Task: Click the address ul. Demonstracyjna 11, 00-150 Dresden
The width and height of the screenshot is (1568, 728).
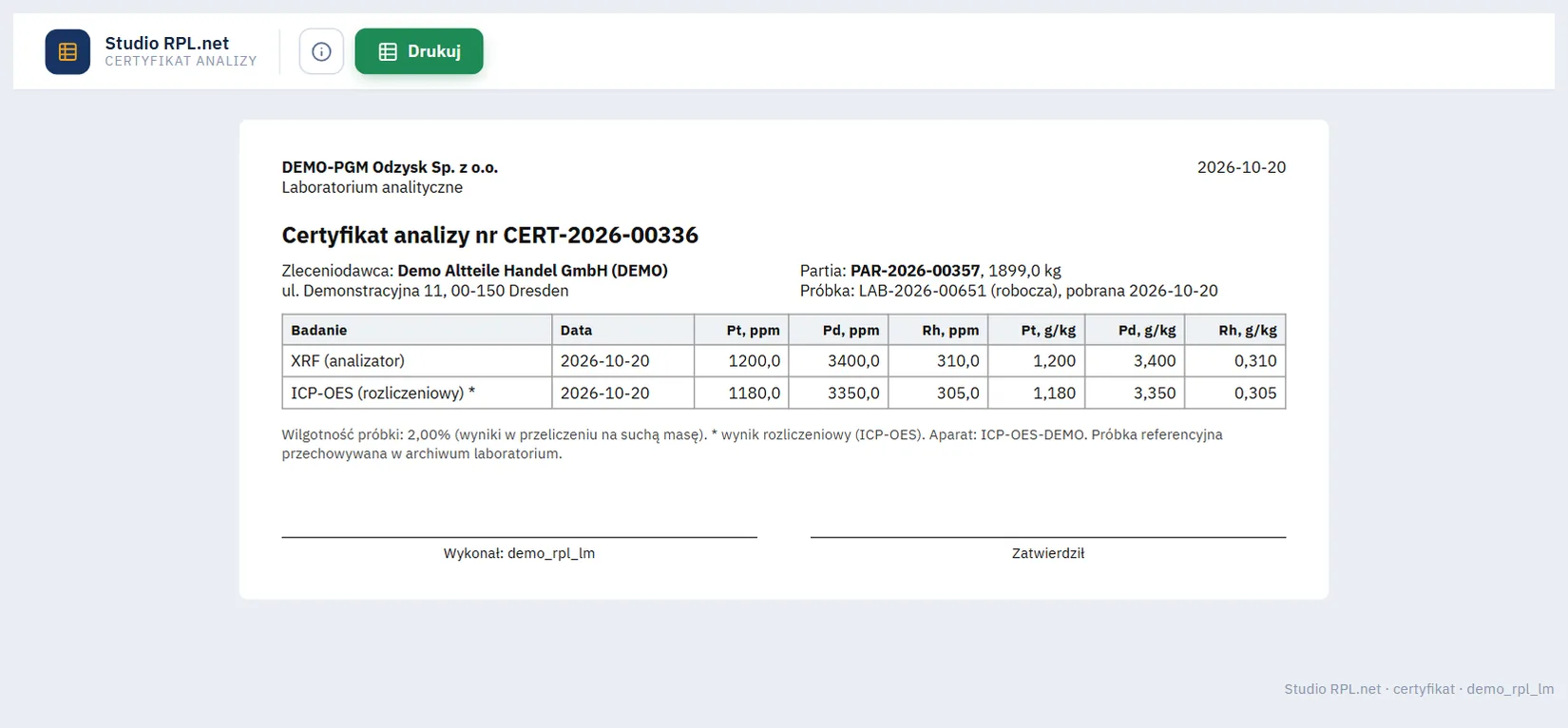Action: point(425,291)
